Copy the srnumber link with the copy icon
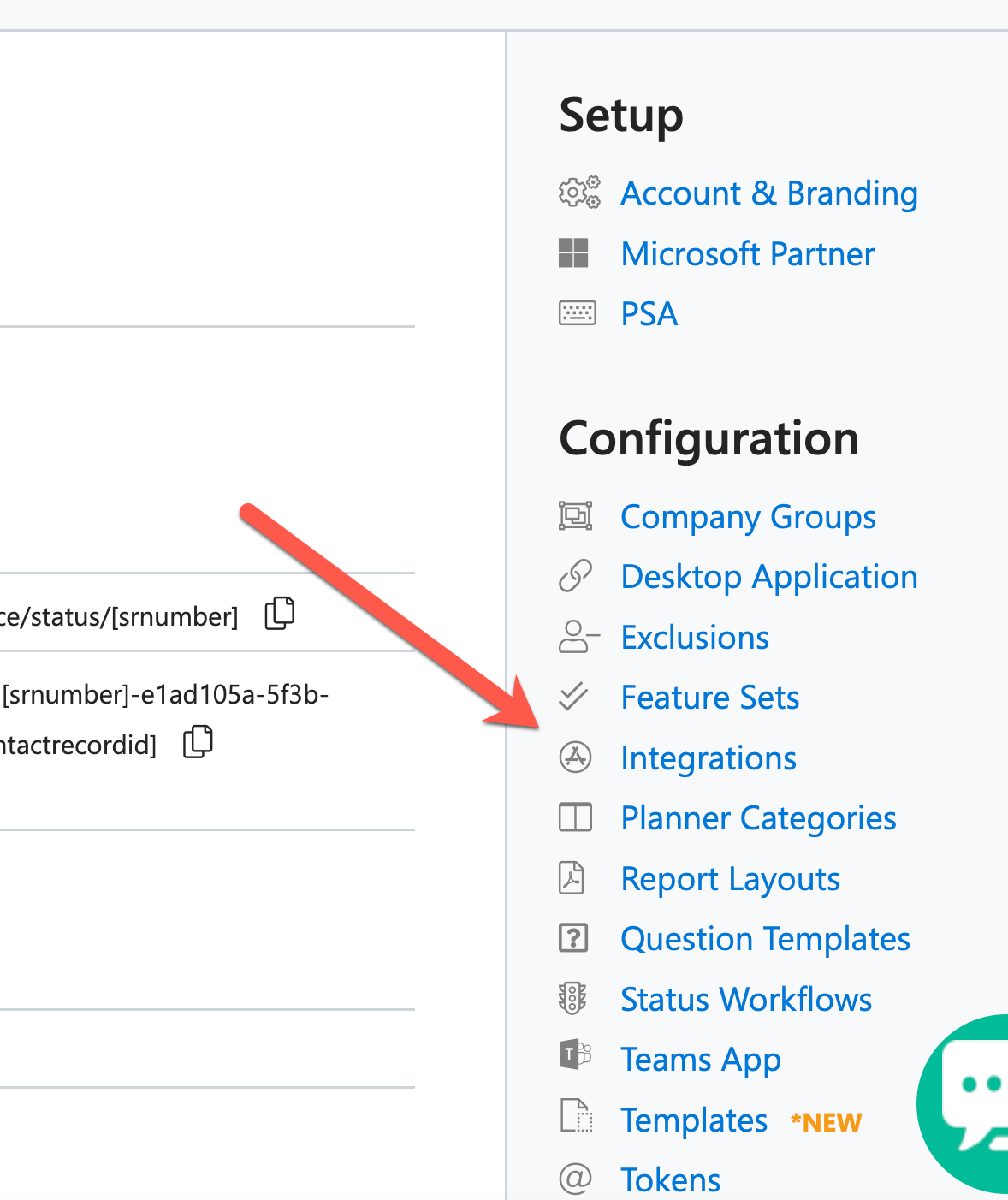The height and width of the screenshot is (1200, 1008). (x=197, y=742)
